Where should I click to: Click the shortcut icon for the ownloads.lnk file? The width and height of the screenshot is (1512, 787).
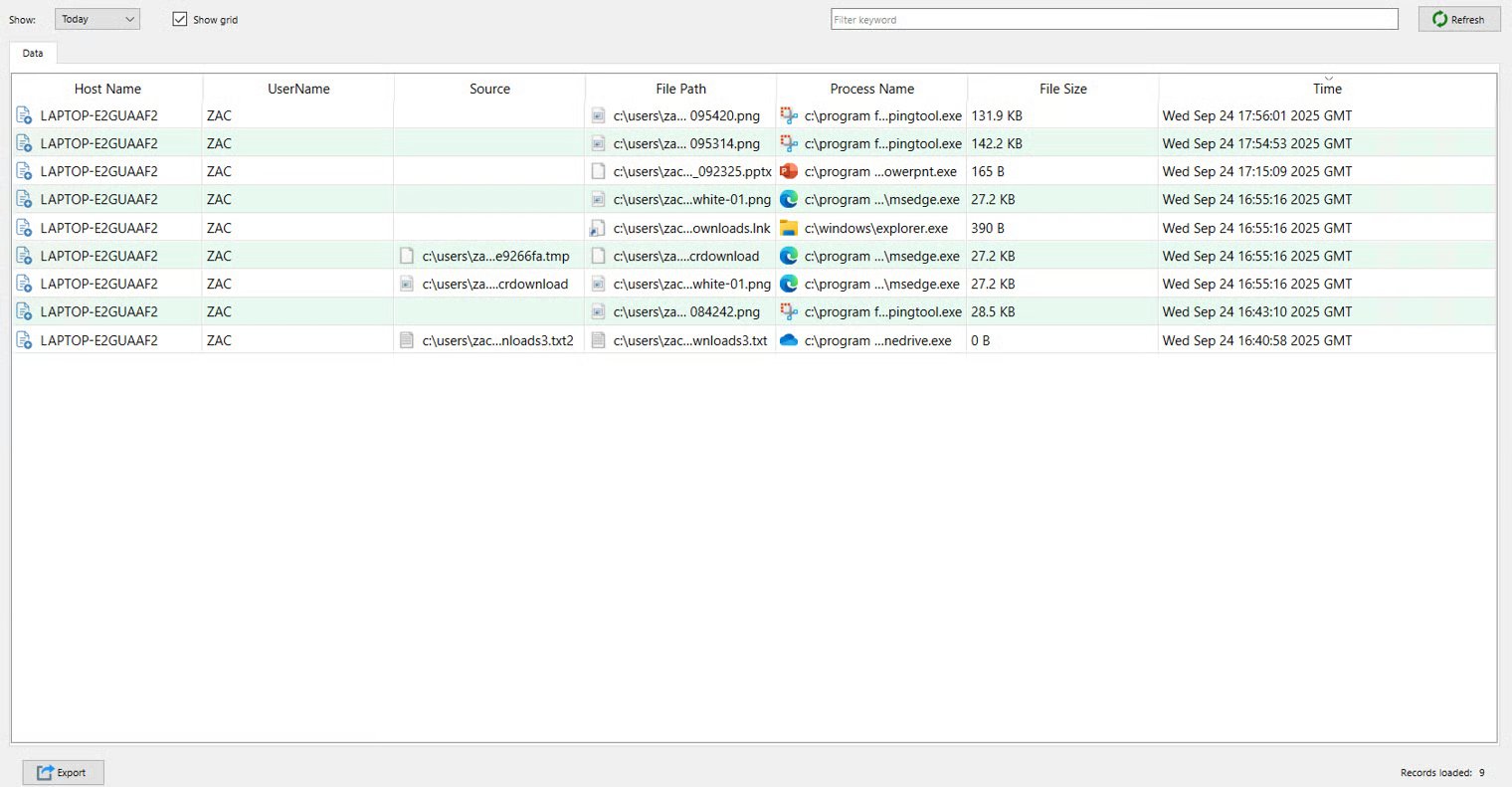[x=598, y=228]
